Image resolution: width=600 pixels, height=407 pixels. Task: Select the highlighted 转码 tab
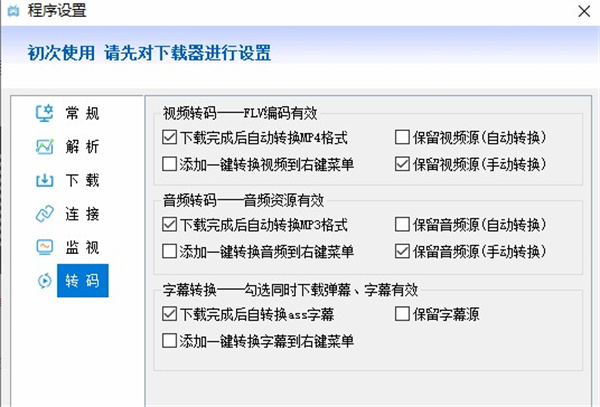pos(83,281)
